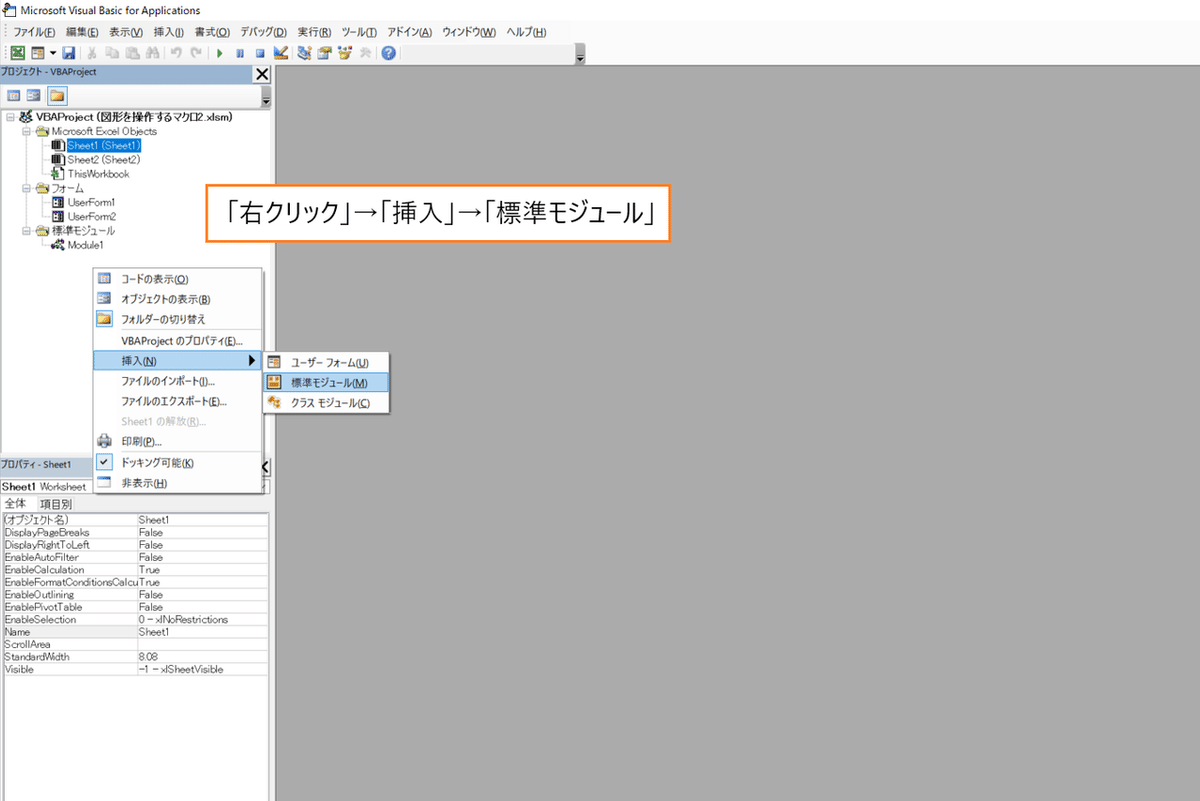Run macro with the green play icon

coord(219,52)
